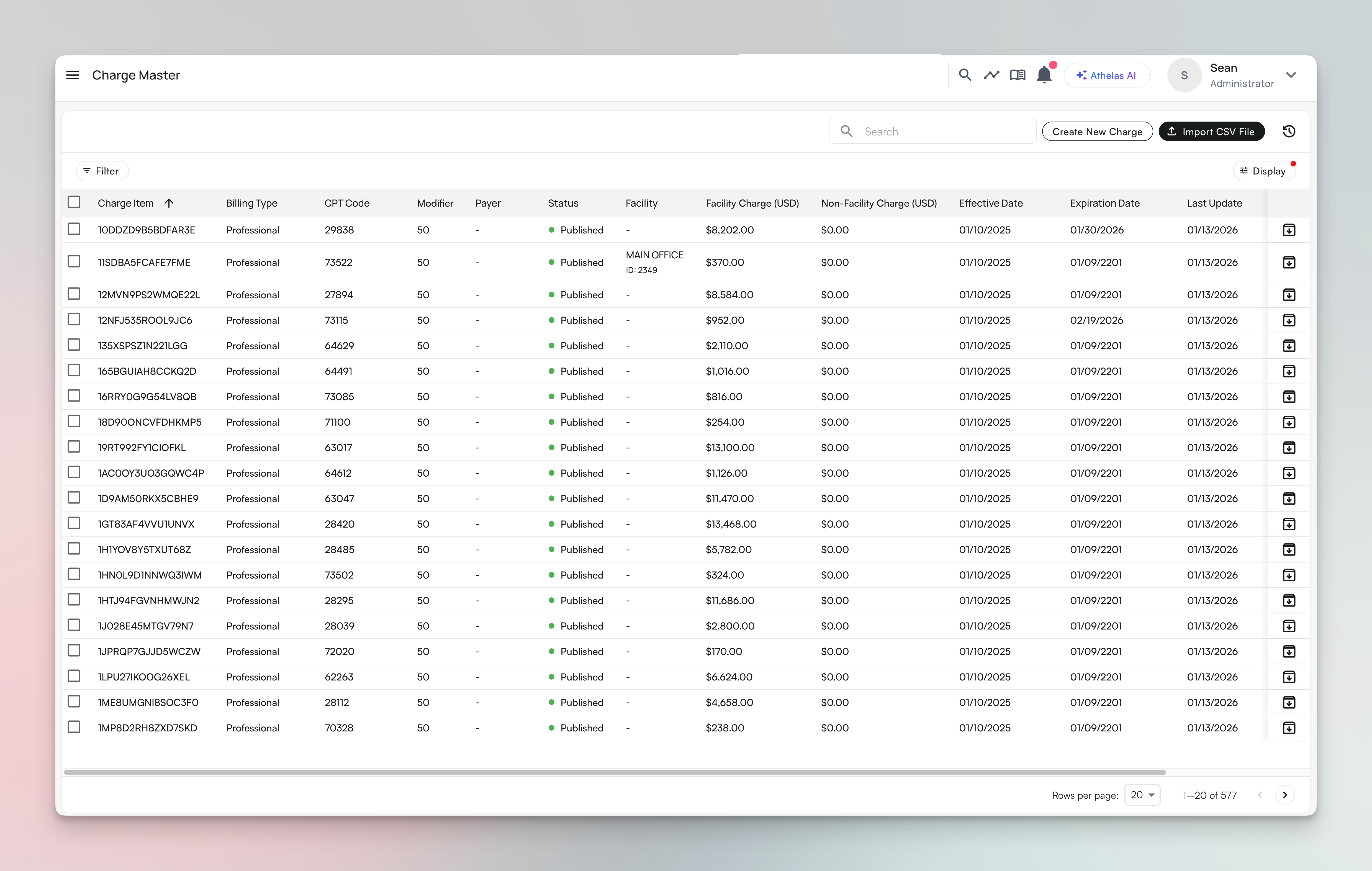View notifications via the bell icon
1372x871 pixels.
click(1044, 74)
